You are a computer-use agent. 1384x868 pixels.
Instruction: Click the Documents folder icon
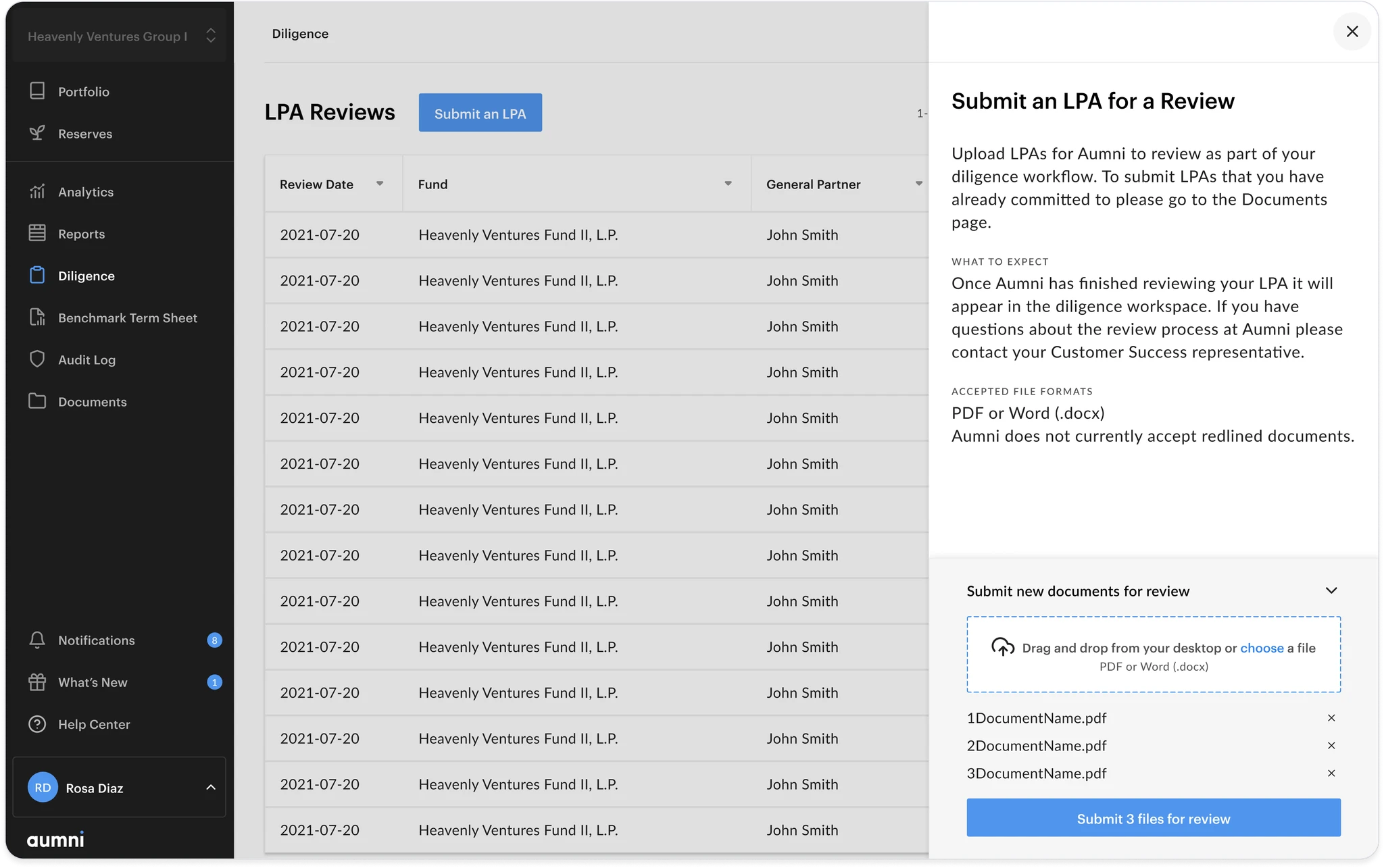pyautogui.click(x=37, y=401)
